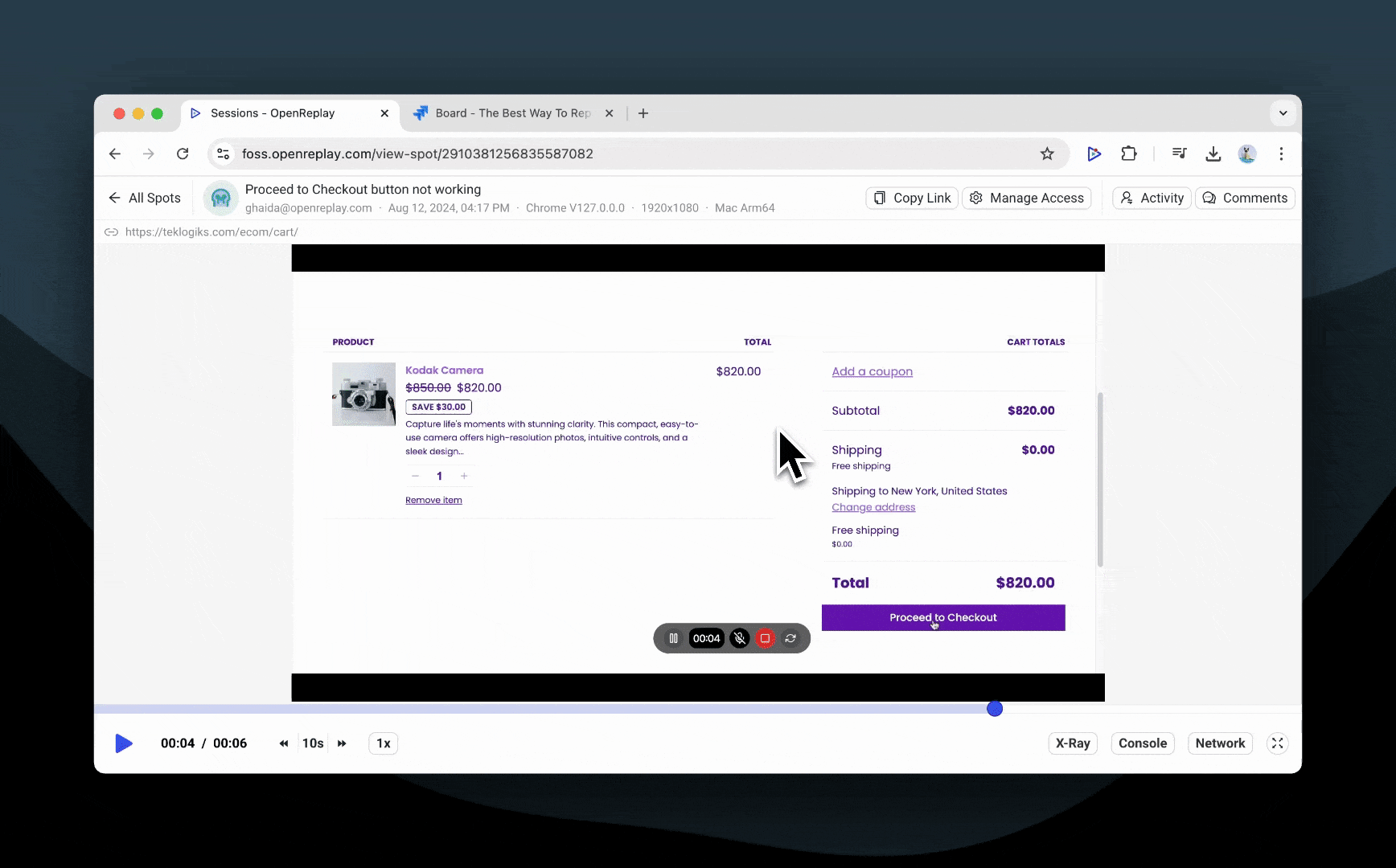The width and height of the screenshot is (1396, 868).
Task: Open Kodak Camera product link
Action: (444, 371)
